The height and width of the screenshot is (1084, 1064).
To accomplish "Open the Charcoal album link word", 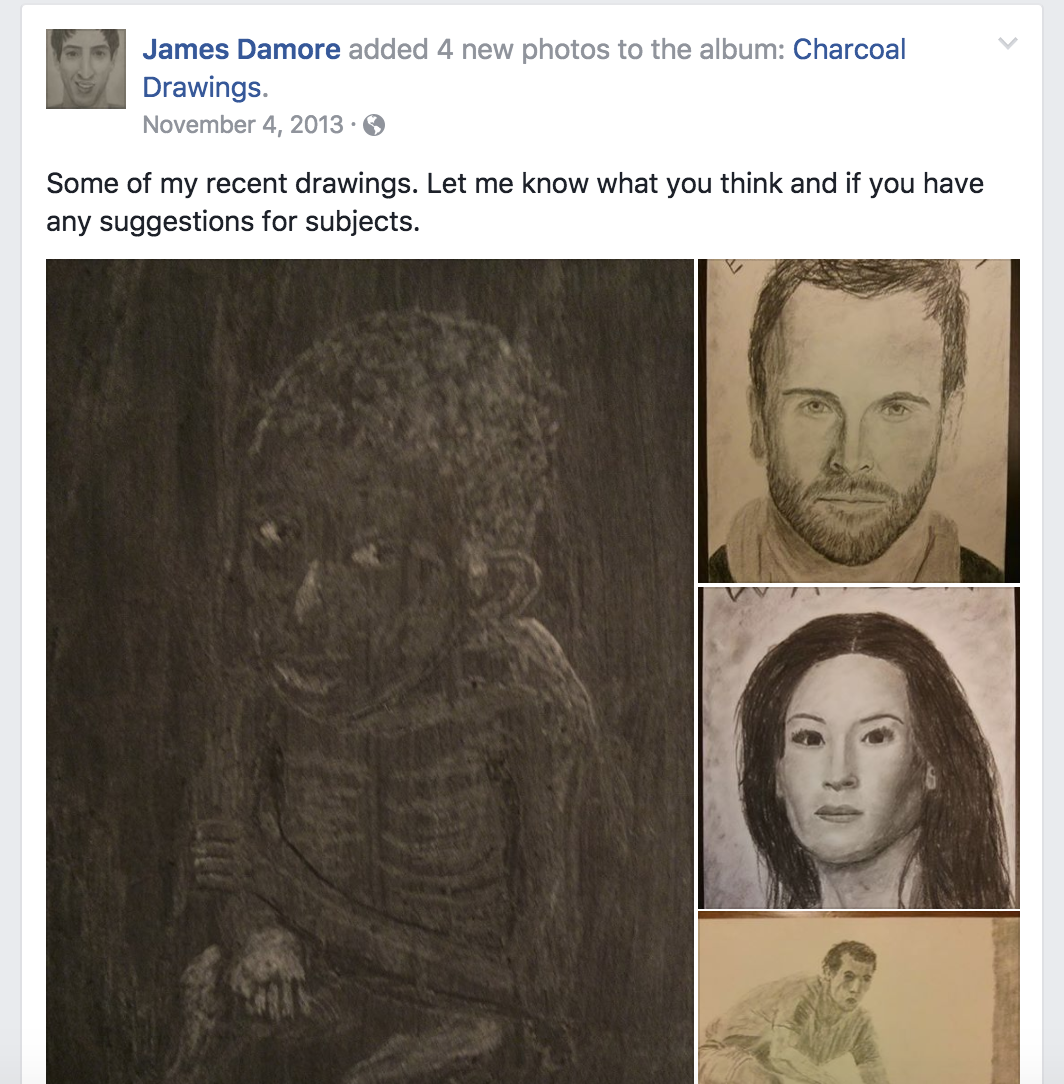I will 849,49.
